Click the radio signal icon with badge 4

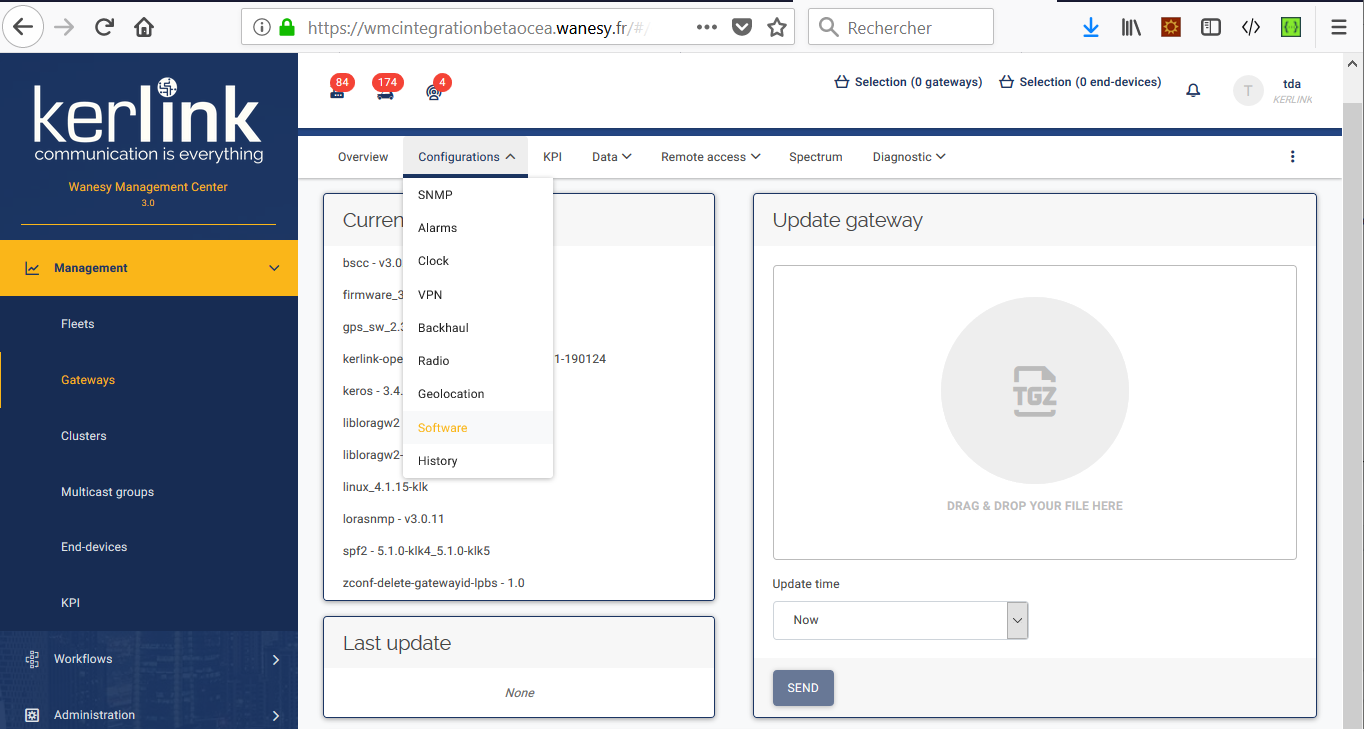434,91
